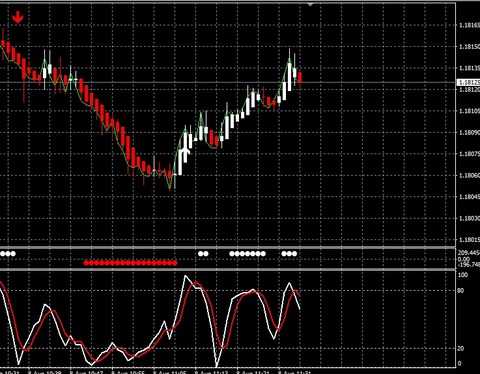Select the last three white signal dots
The height and width of the screenshot is (374, 480).
pos(289,254)
